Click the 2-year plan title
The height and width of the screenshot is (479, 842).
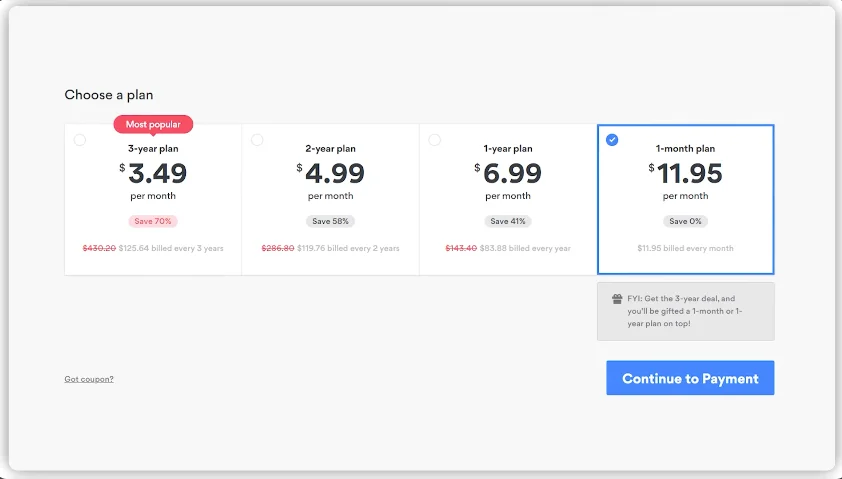pos(330,149)
